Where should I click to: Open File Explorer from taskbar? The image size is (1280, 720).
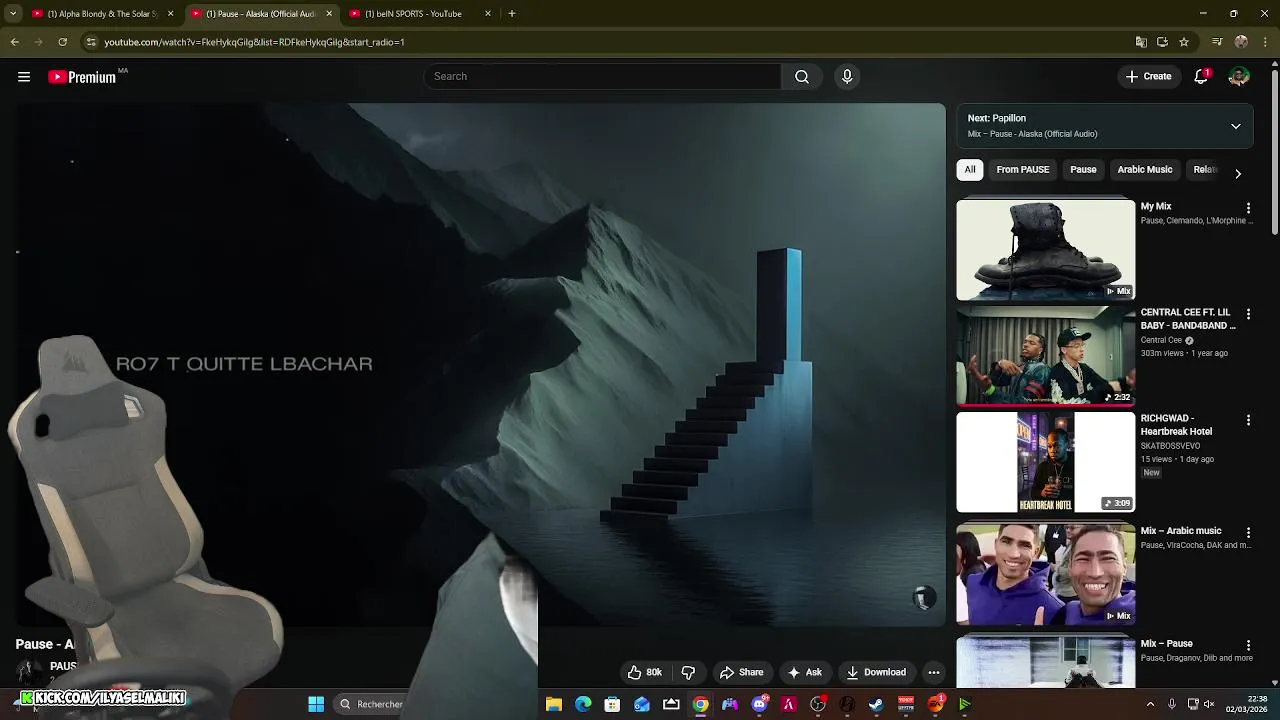554,704
